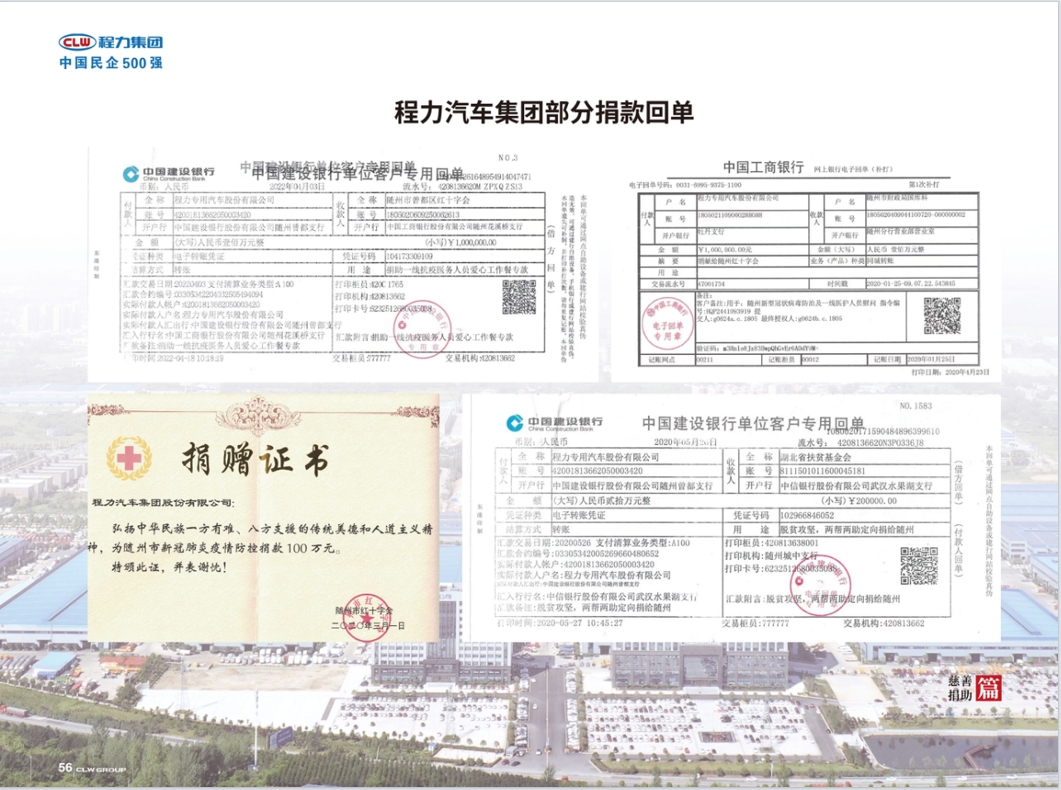Select the page title 程力汽车集团部分捐款回单
This screenshot has height=790, width=1061.
(x=530, y=112)
